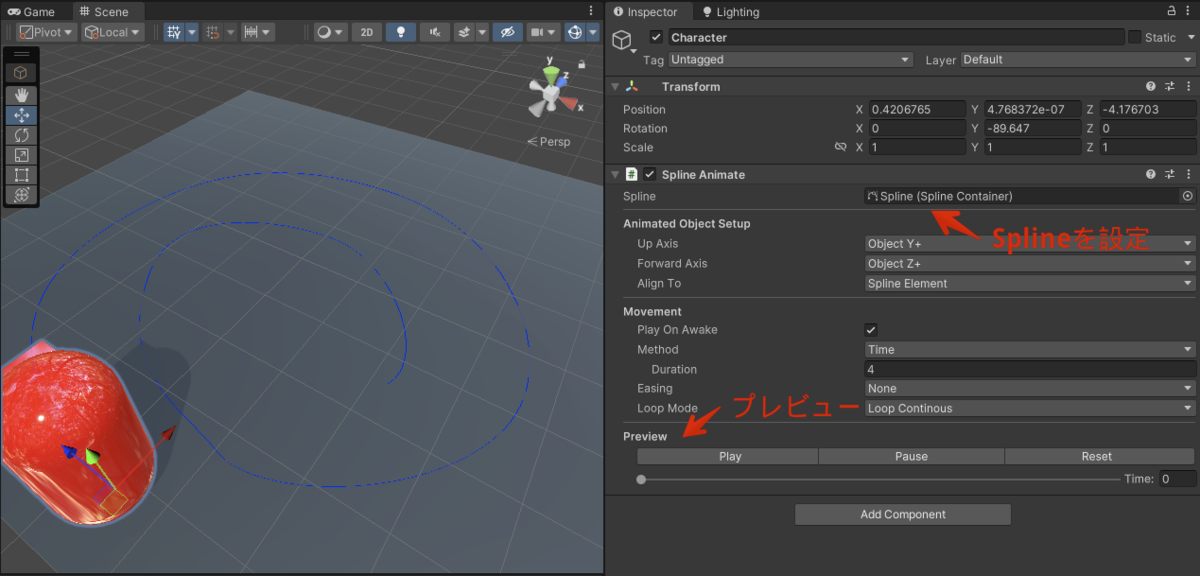1200x576 pixels.
Task: Collapse the Spline Animate foldout
Action: click(x=614, y=174)
